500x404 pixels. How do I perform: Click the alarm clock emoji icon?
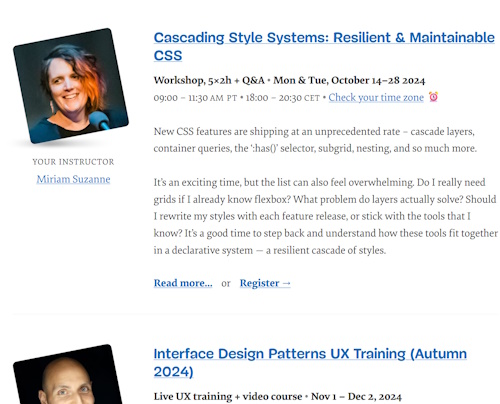pyautogui.click(x=433, y=97)
